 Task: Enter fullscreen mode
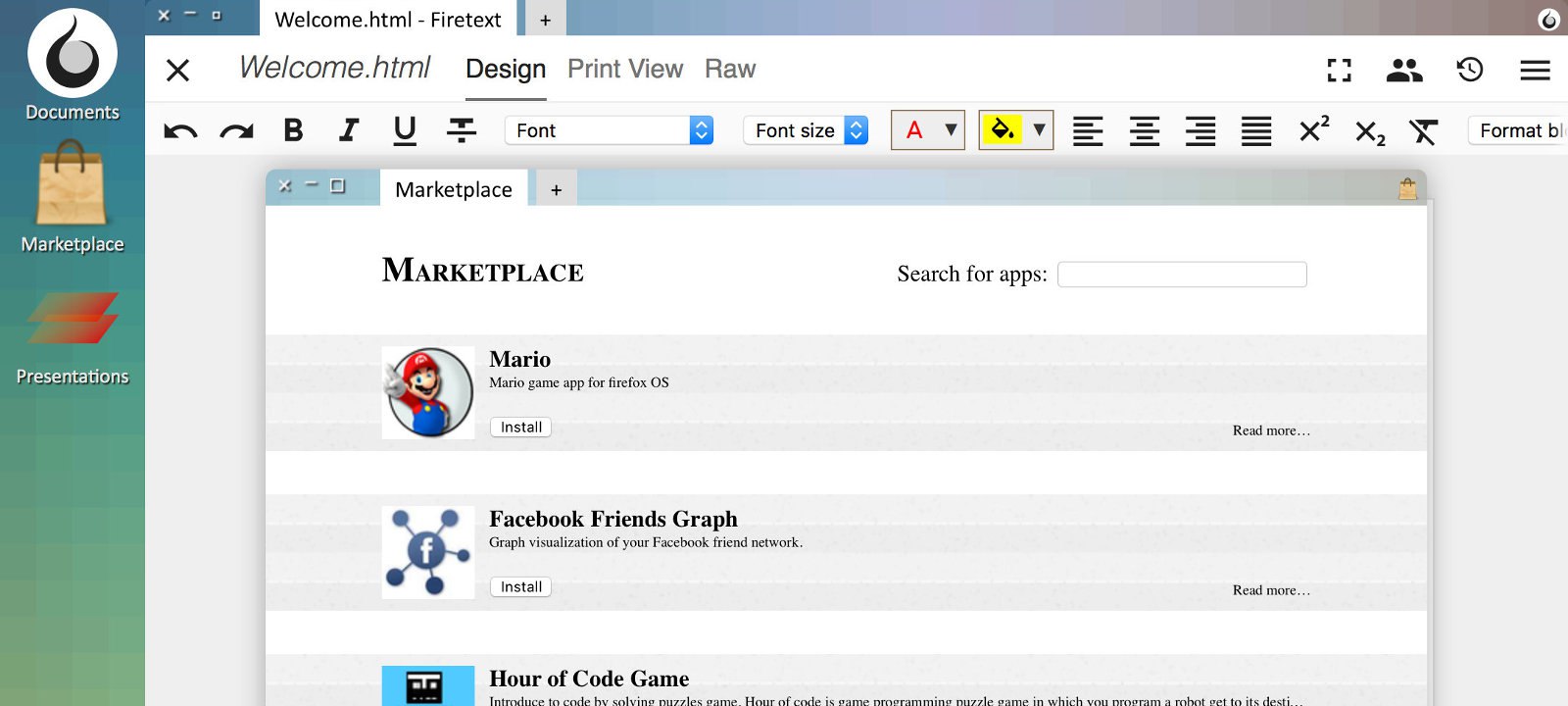pyautogui.click(x=1339, y=70)
